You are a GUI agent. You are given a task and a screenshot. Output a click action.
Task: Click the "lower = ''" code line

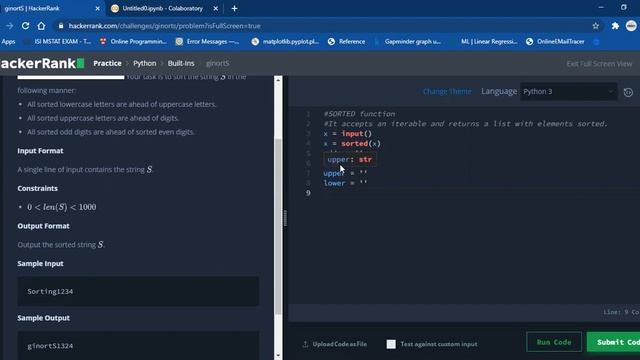[x=345, y=183]
